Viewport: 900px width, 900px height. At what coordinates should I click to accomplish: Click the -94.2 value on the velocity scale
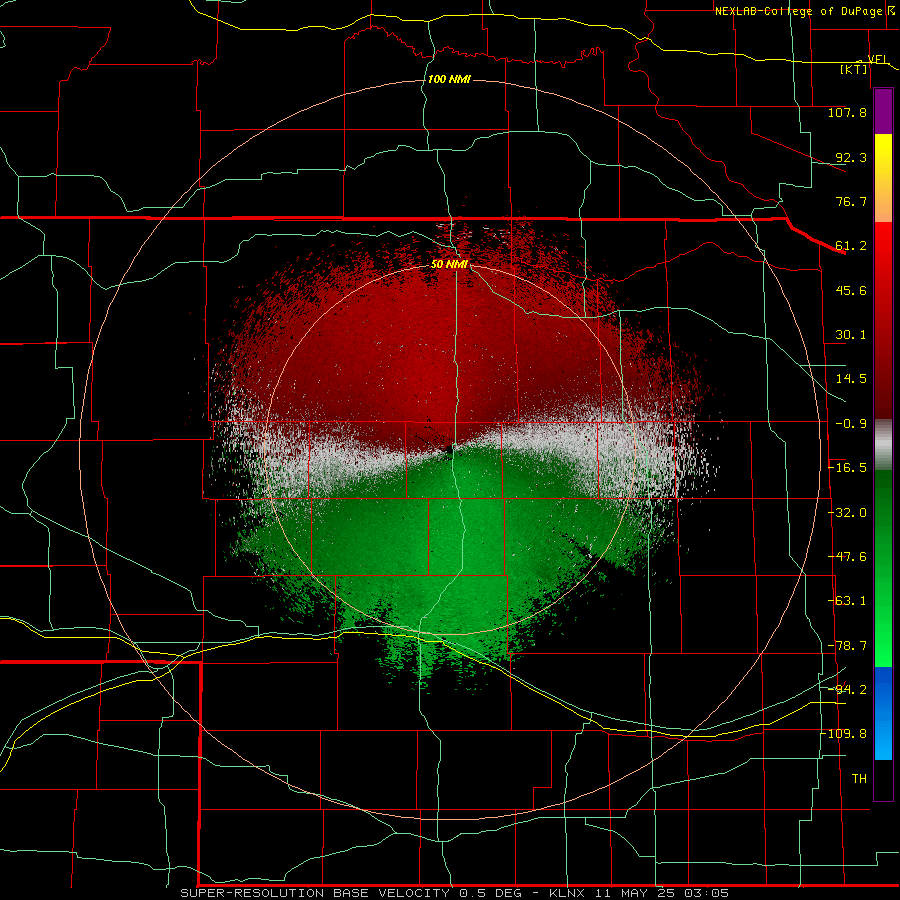click(847, 689)
